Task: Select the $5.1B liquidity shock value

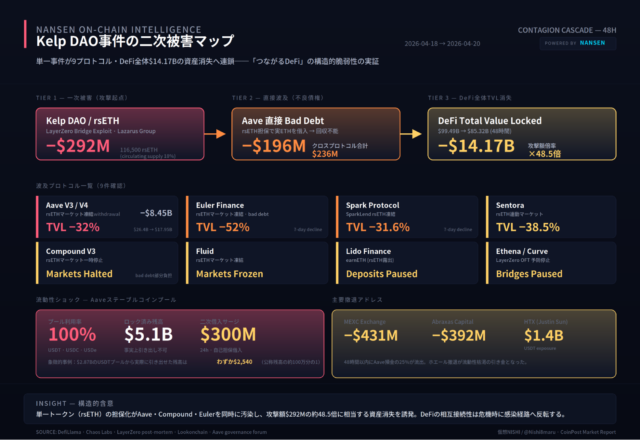Action: click(149, 333)
